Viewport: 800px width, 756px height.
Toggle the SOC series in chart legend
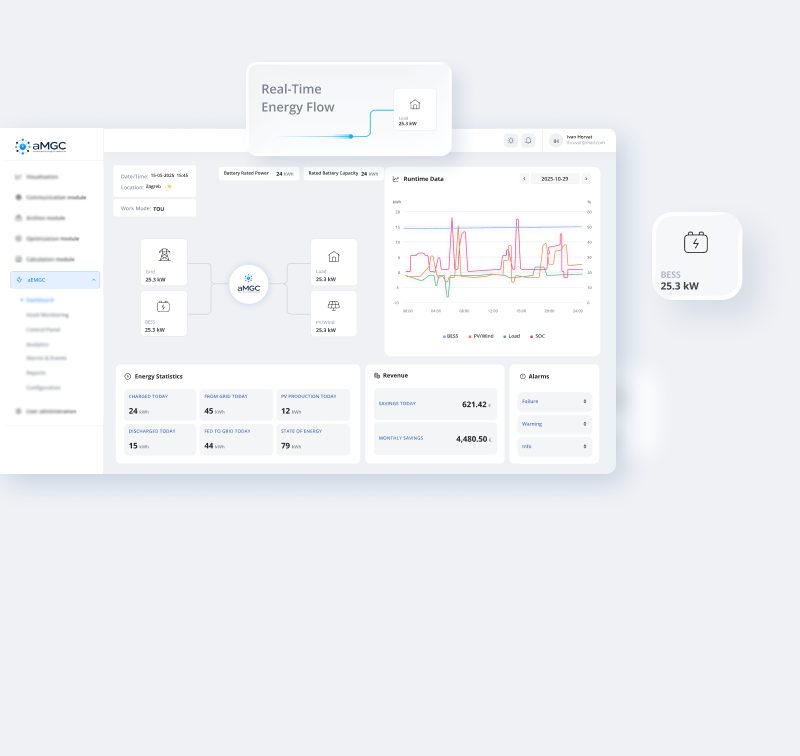pyautogui.click(x=538, y=336)
